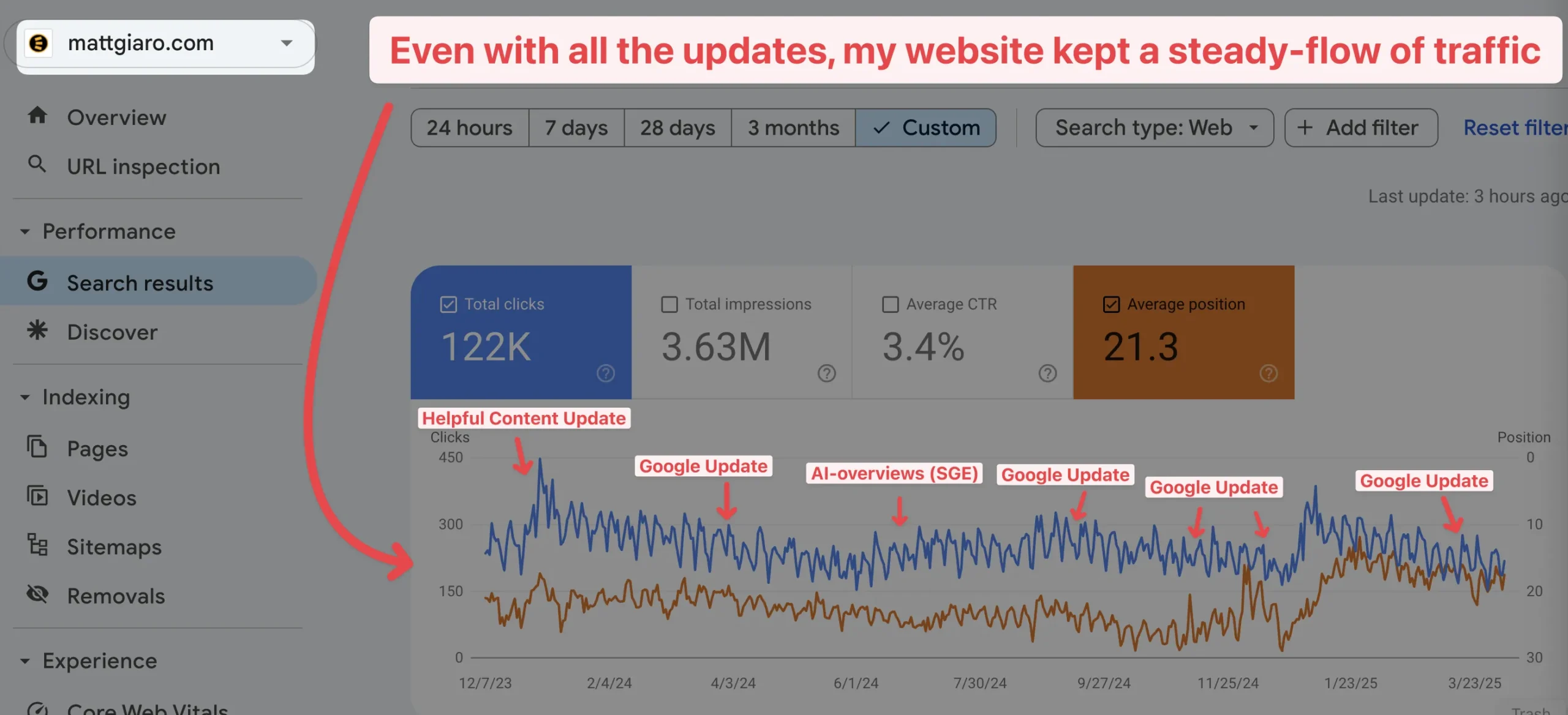
Task: Click the Total impressions metric card
Action: [742, 332]
